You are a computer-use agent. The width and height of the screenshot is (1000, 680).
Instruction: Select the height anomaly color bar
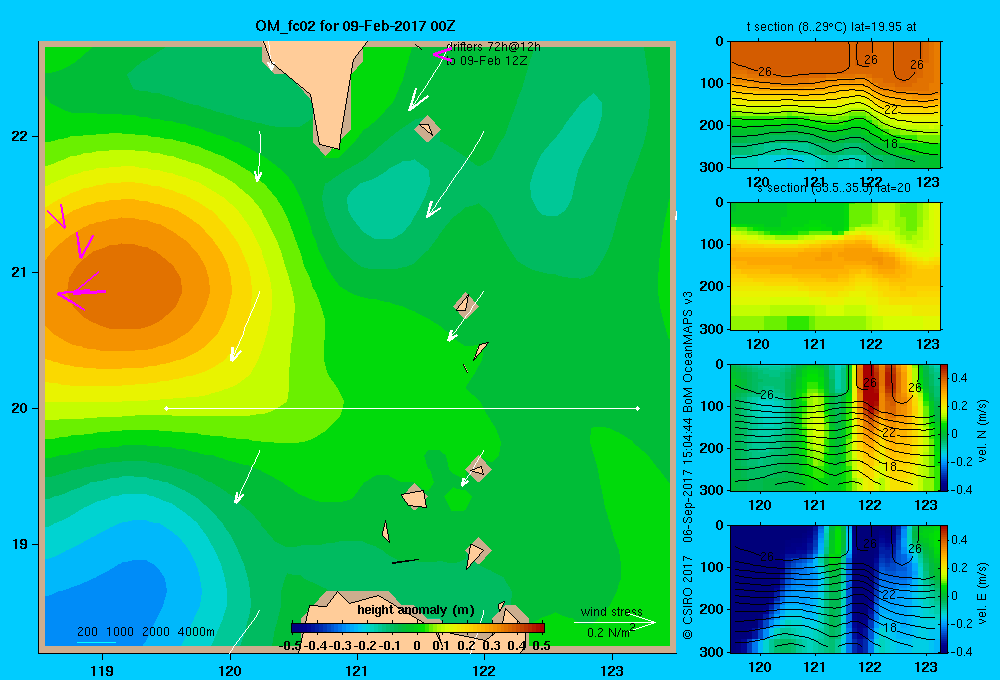[418, 628]
